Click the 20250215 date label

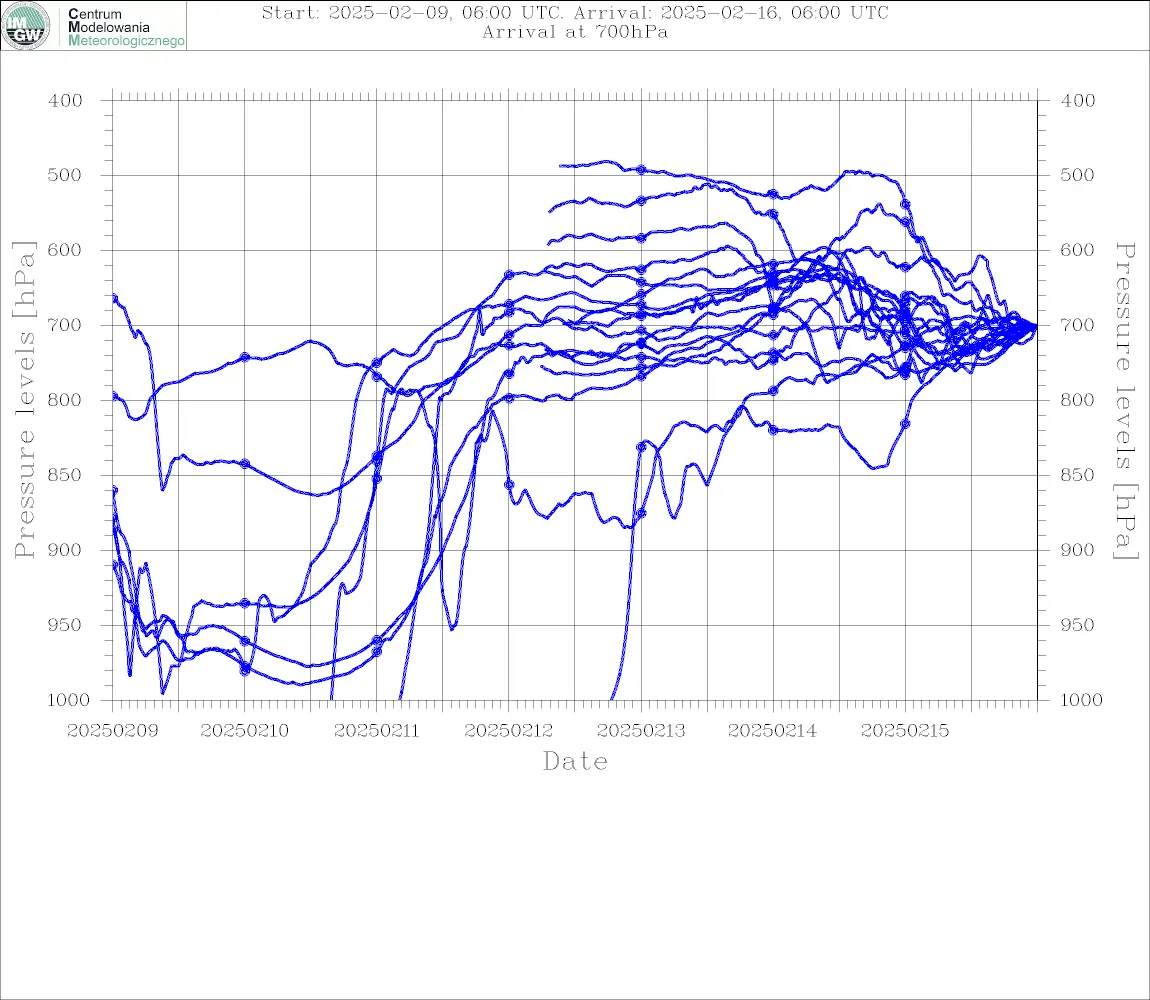[x=905, y=731]
